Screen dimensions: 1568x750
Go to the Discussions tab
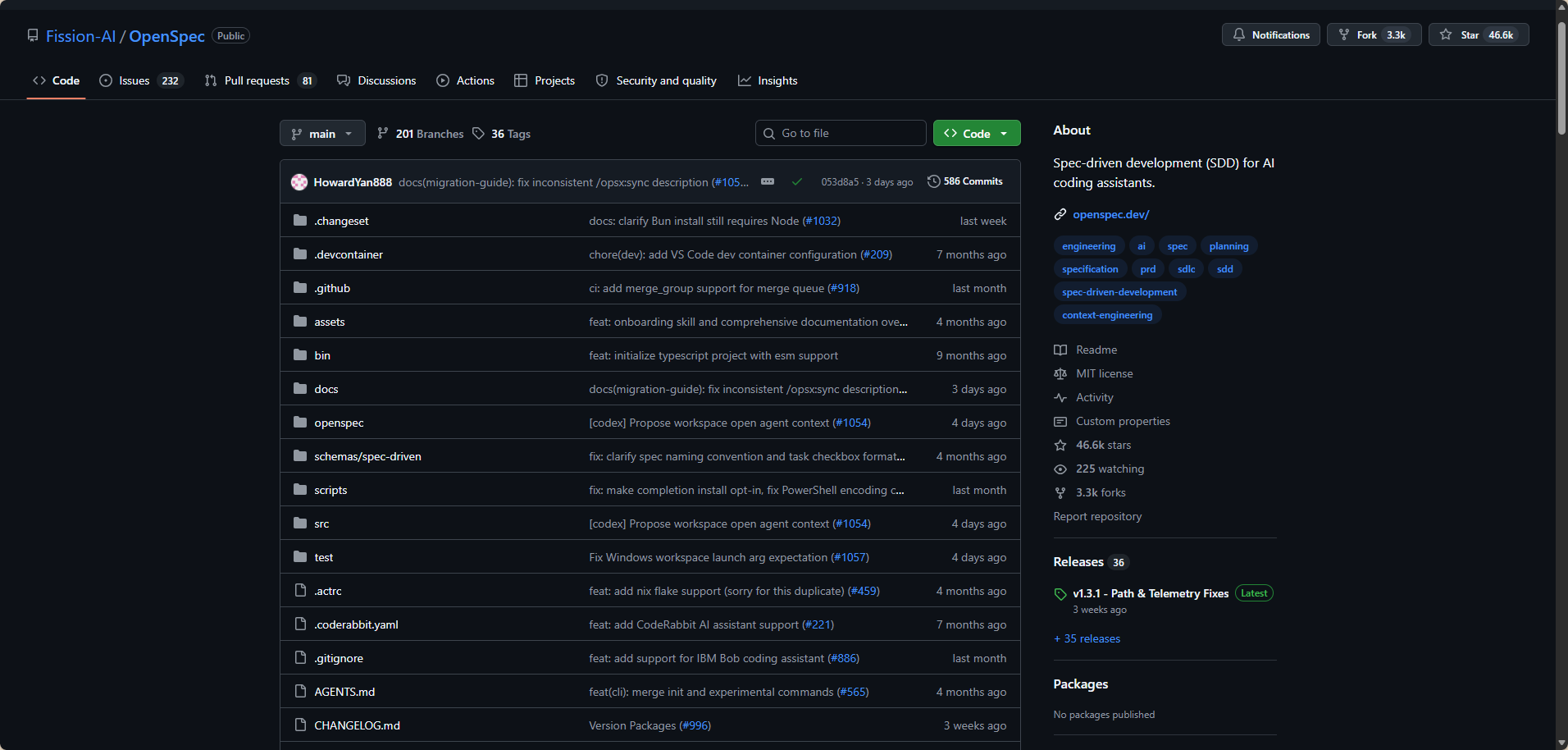(376, 80)
